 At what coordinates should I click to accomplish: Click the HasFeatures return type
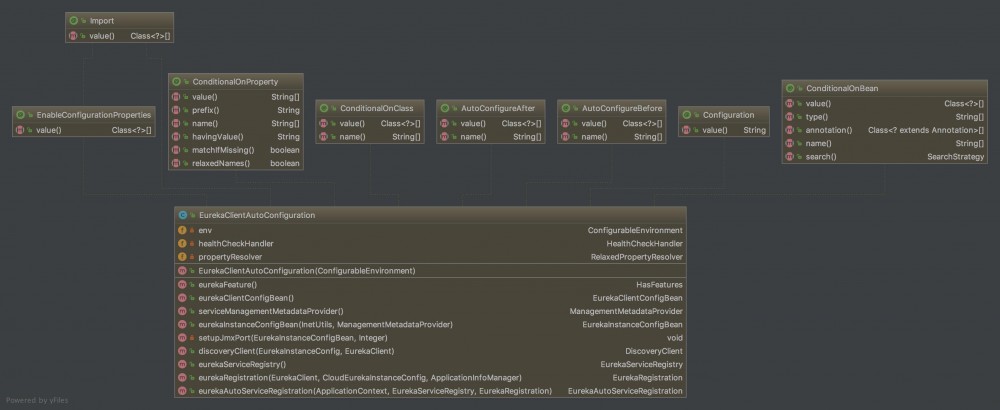(x=659, y=284)
